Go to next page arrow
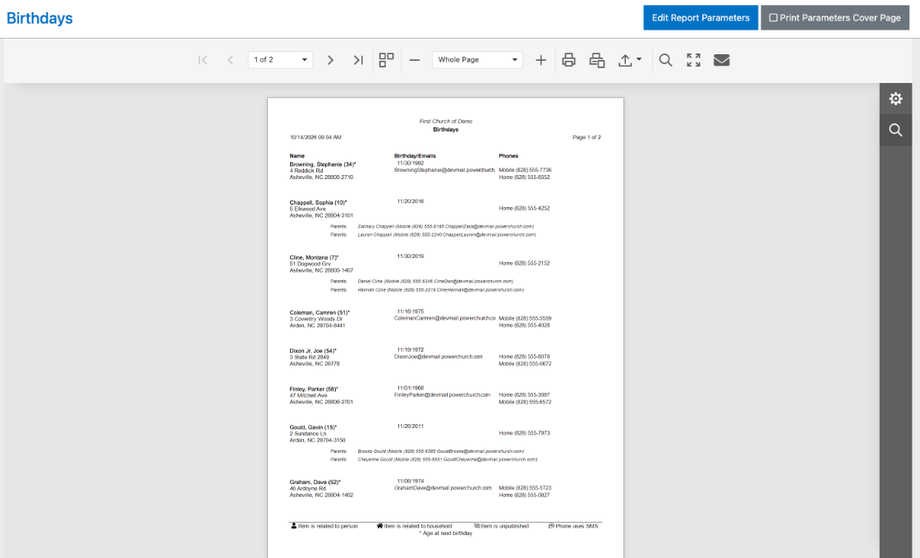The image size is (920, 558). 330,60
